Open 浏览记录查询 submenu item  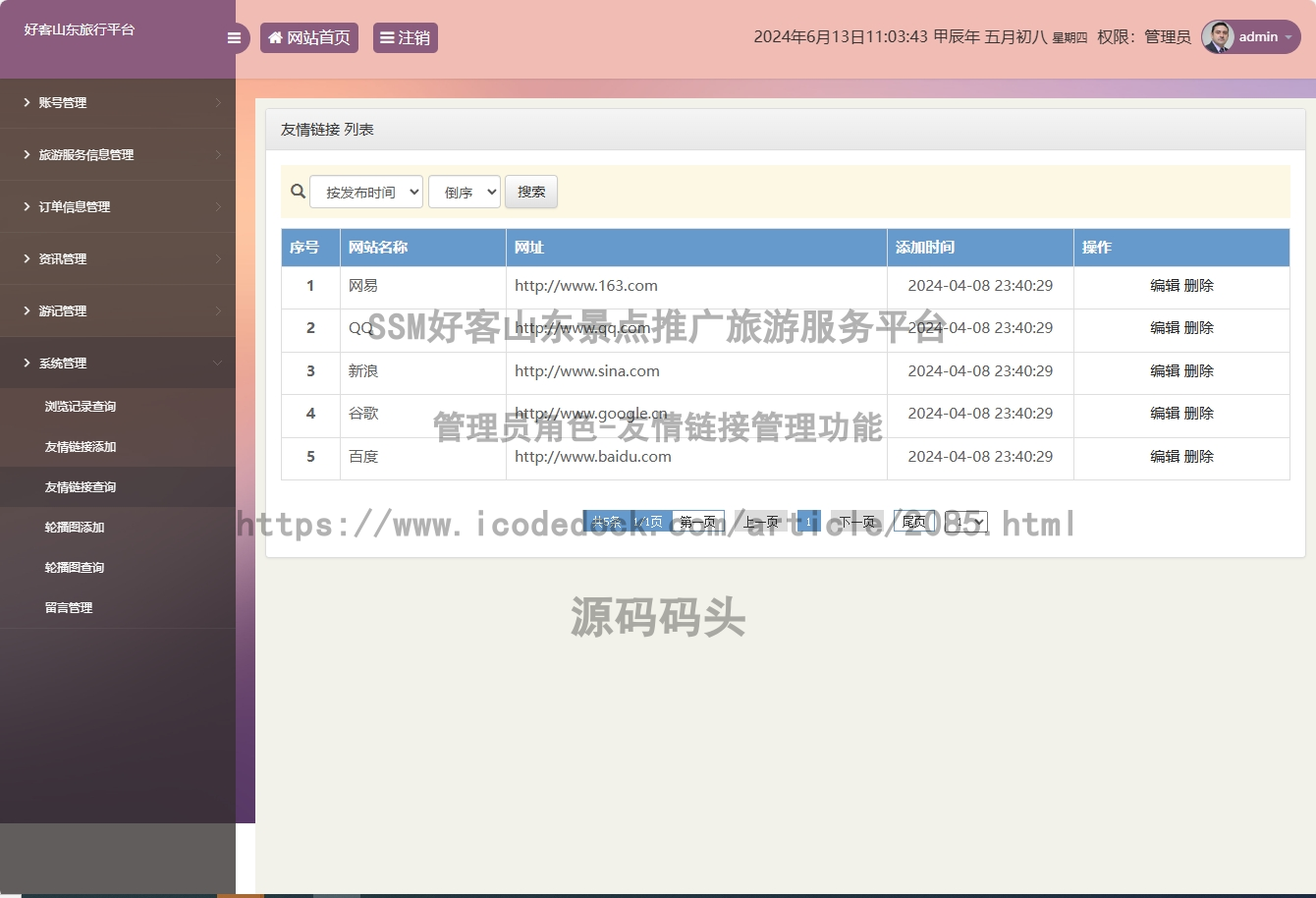pyautogui.click(x=118, y=407)
